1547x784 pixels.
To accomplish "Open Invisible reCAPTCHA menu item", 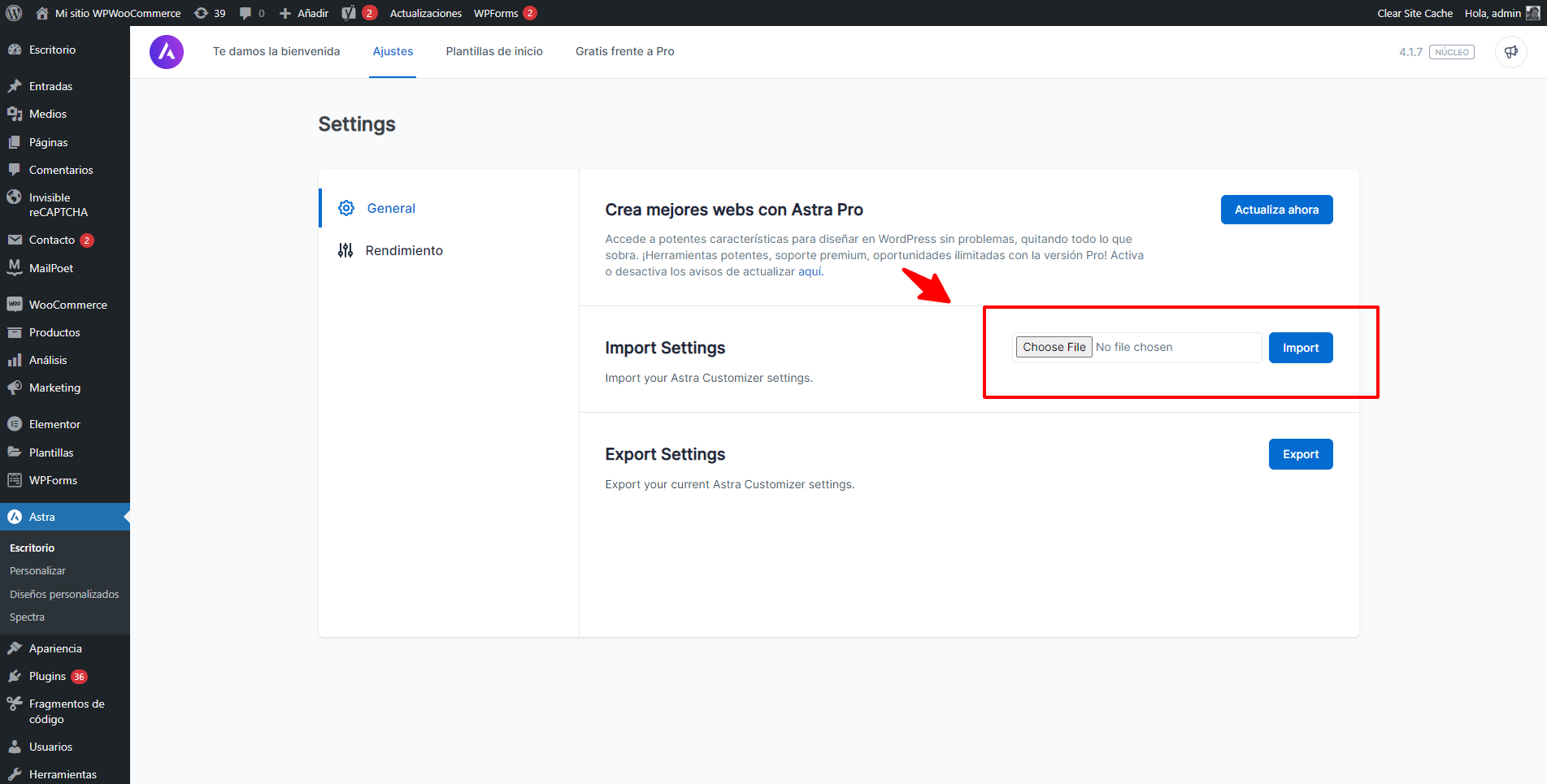I will 65,205.
